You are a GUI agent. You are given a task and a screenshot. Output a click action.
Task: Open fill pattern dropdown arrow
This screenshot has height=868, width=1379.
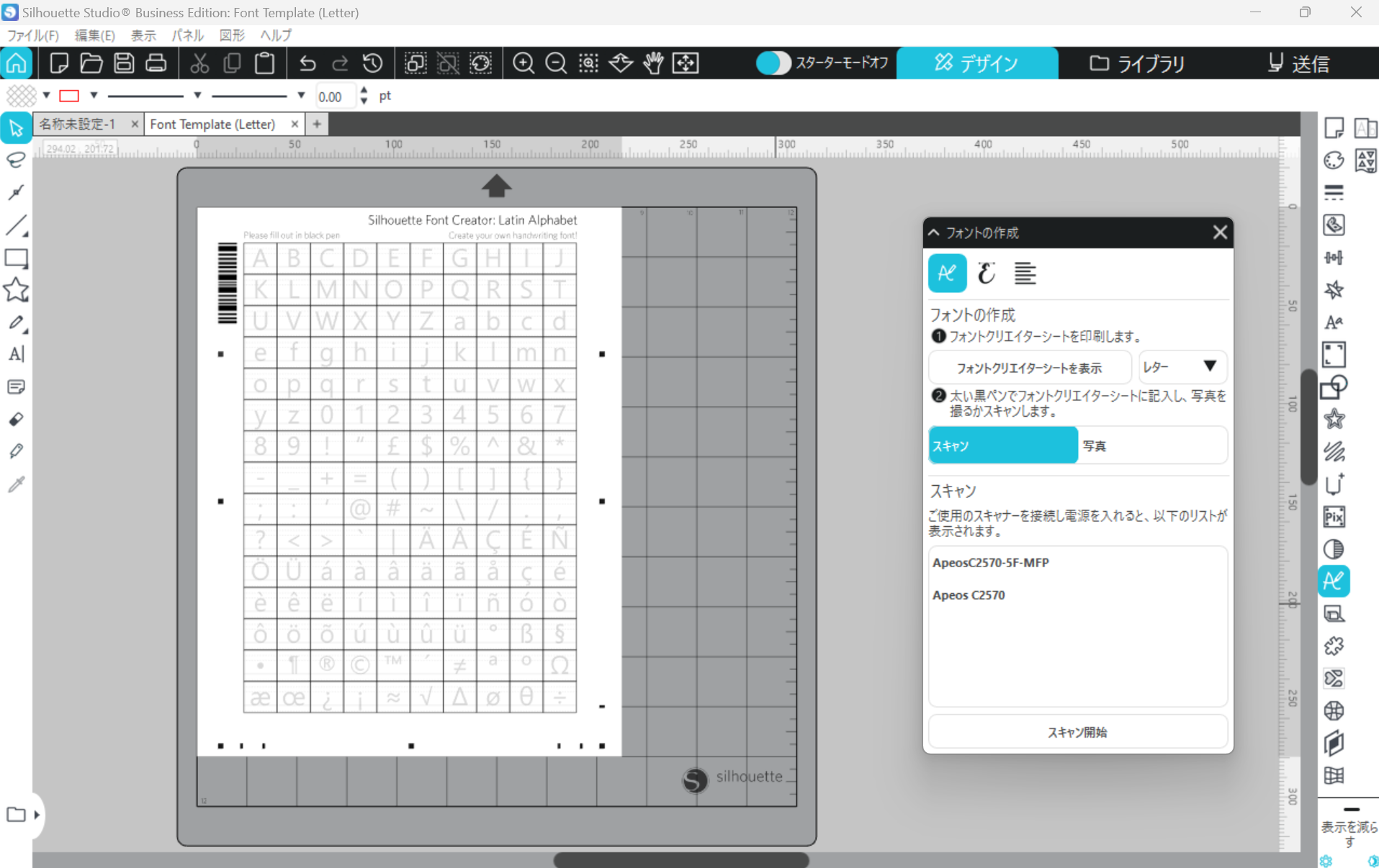point(46,95)
